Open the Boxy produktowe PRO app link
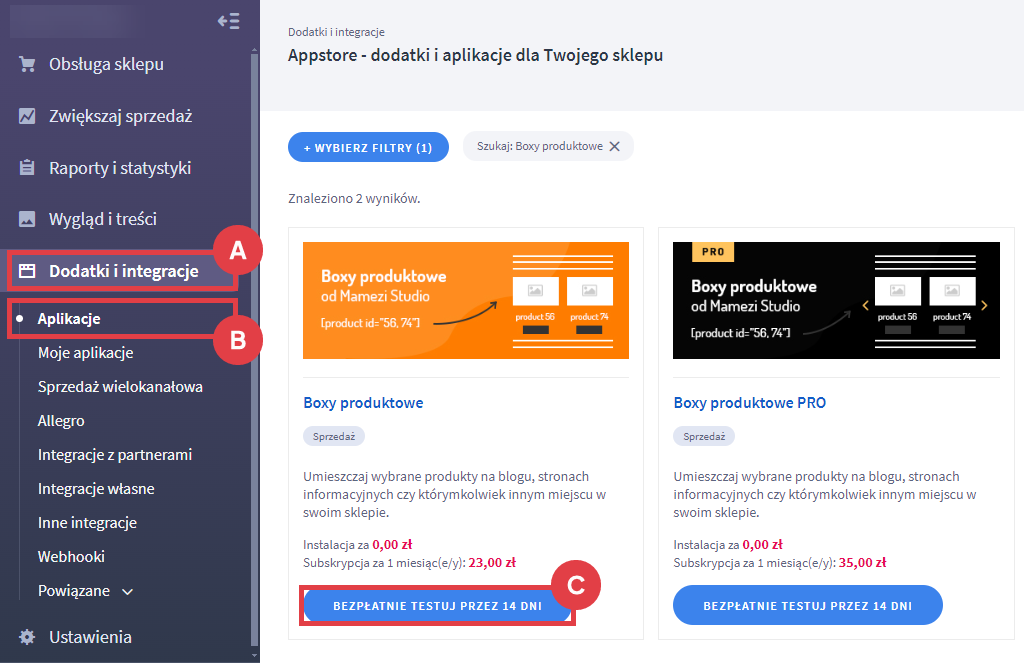 (x=748, y=402)
